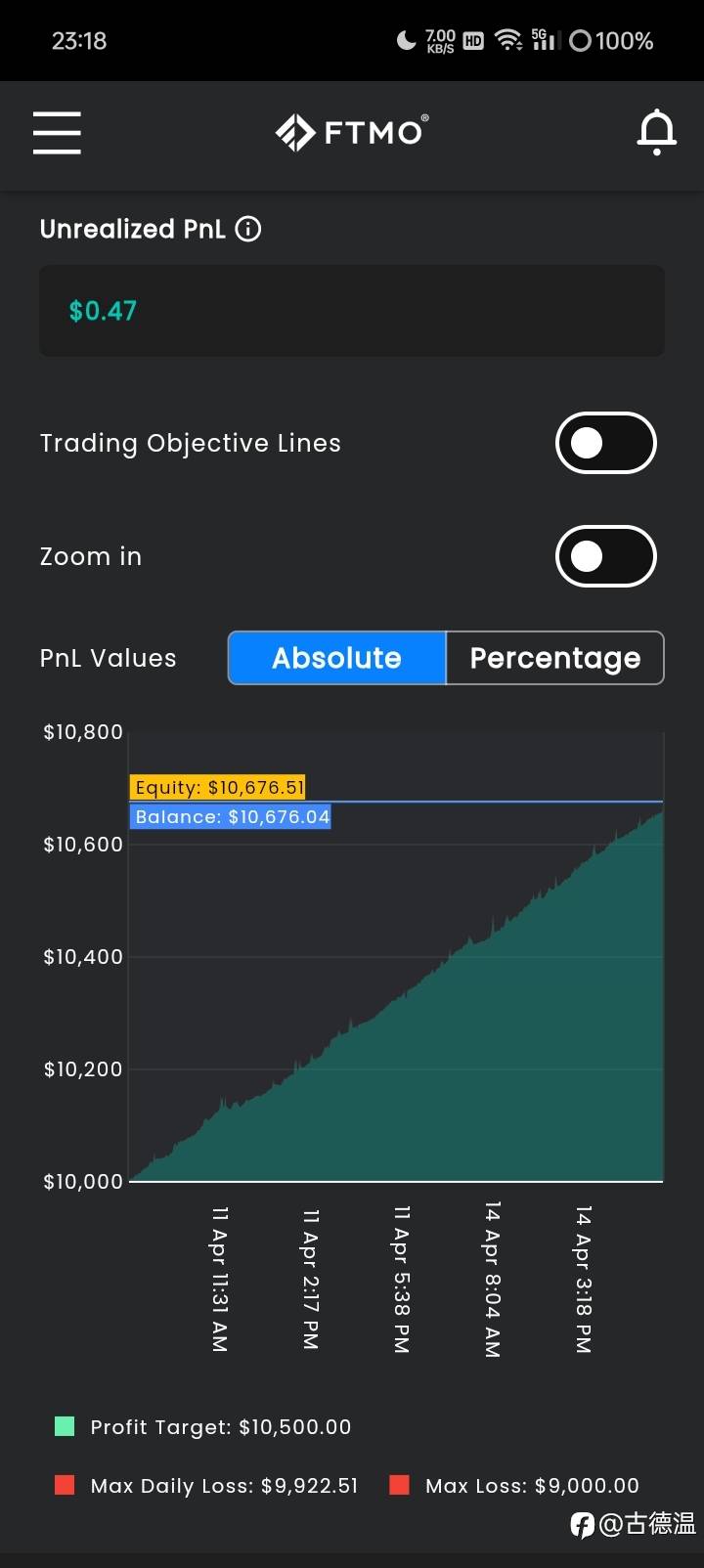Tap the Unrealized PnL info icon
The height and width of the screenshot is (1568, 704).
point(248,229)
